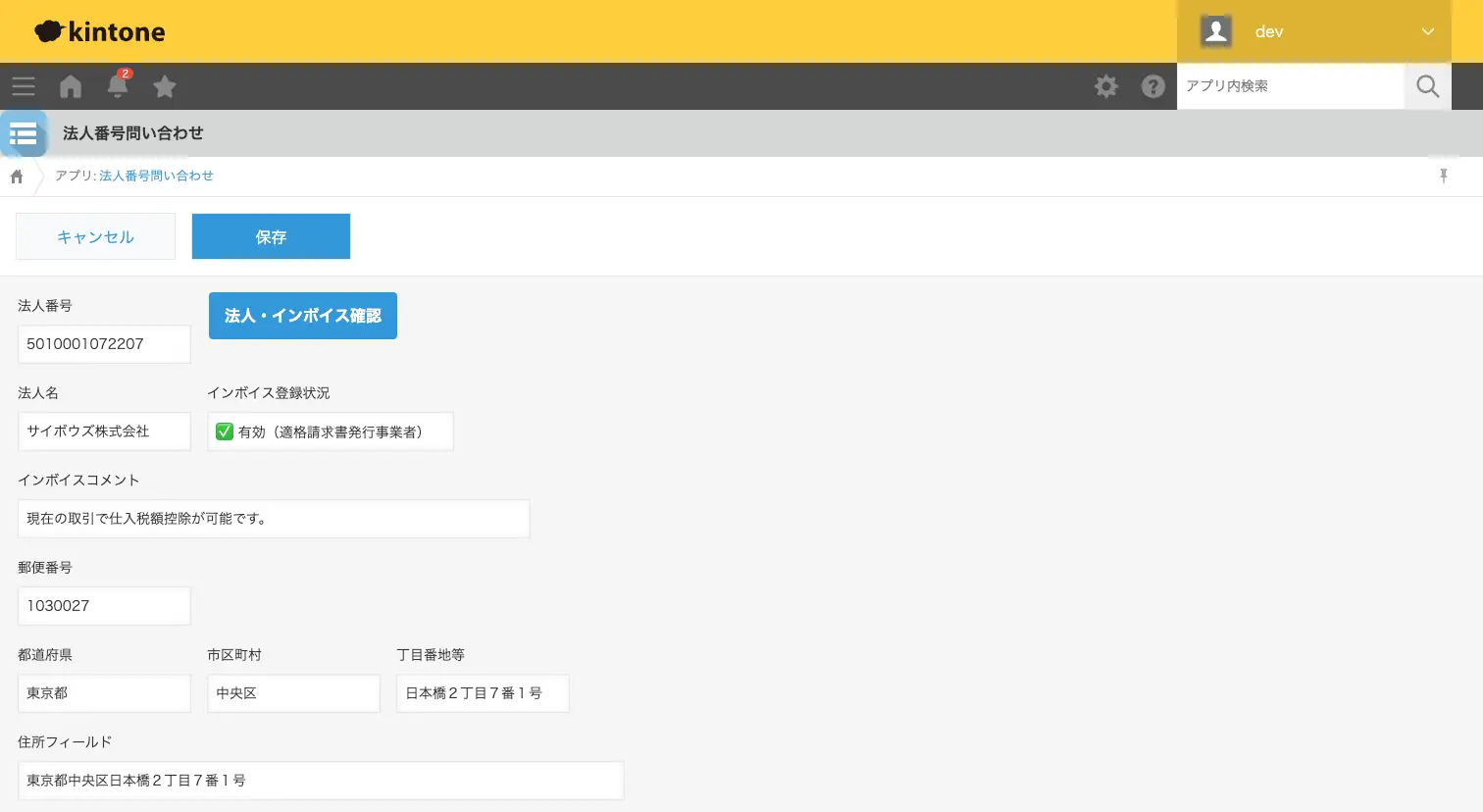Expand the dev user dropdown
Viewport: 1483px width, 812px height.
click(x=1314, y=31)
